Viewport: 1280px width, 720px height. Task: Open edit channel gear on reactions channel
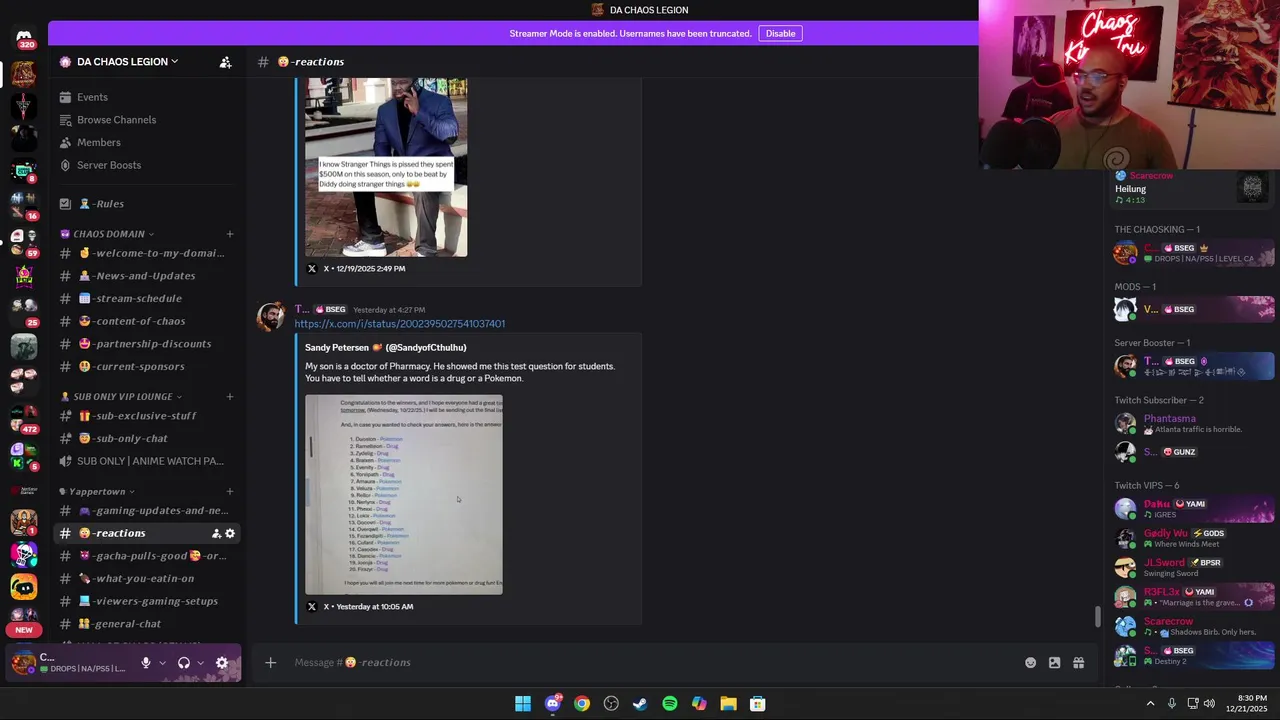[x=230, y=534]
